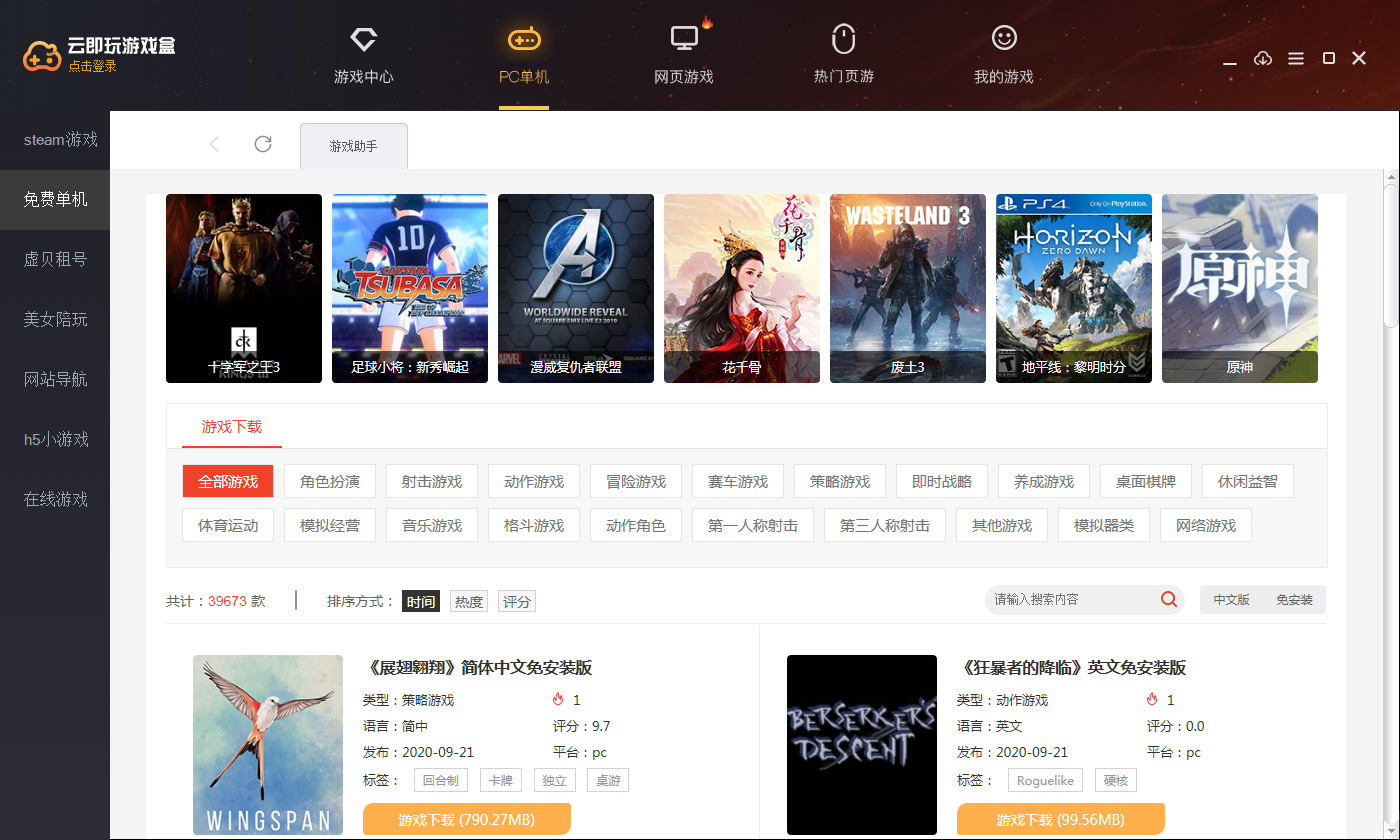Filter by 养成游戏 category

[1044, 481]
